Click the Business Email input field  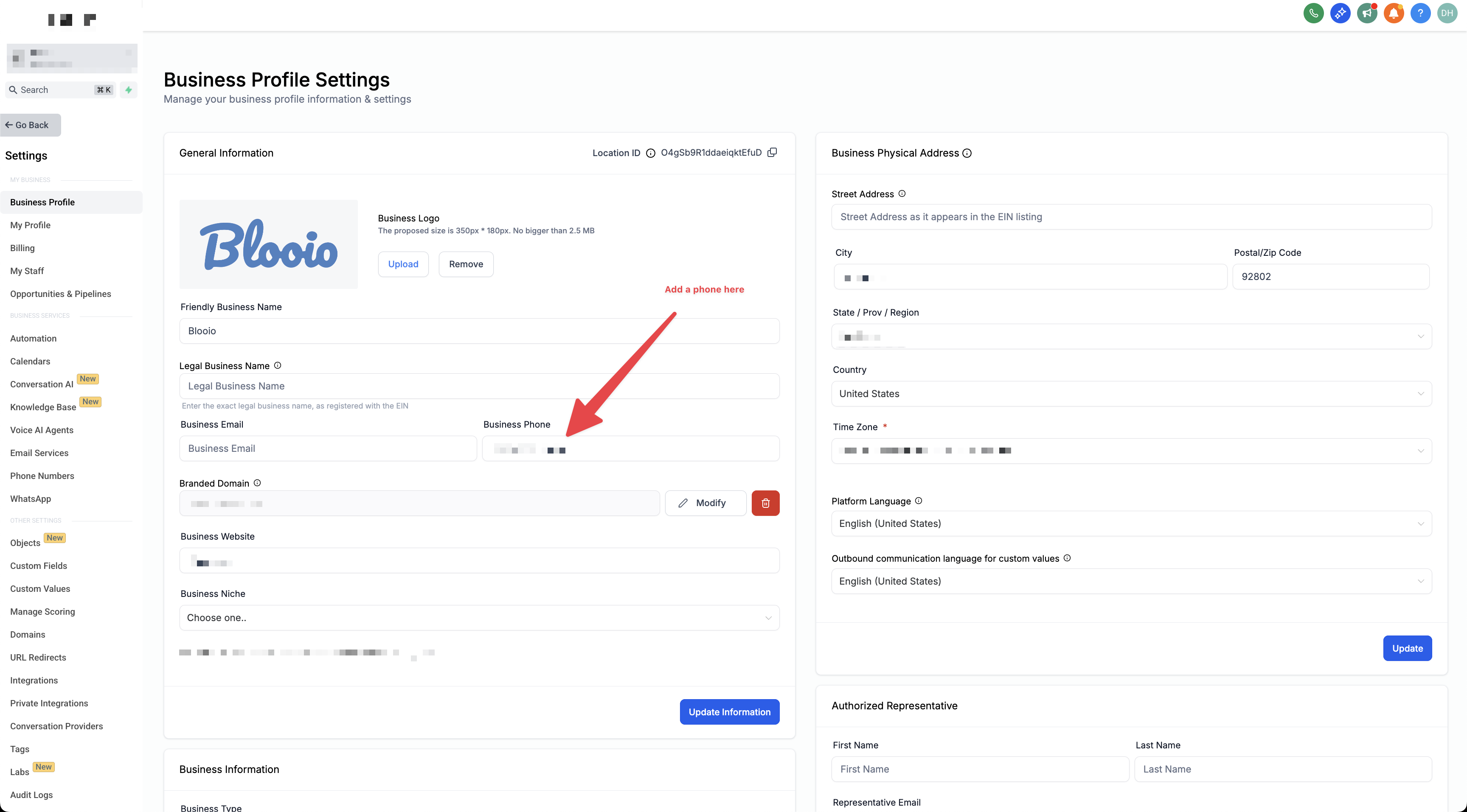[x=328, y=448]
